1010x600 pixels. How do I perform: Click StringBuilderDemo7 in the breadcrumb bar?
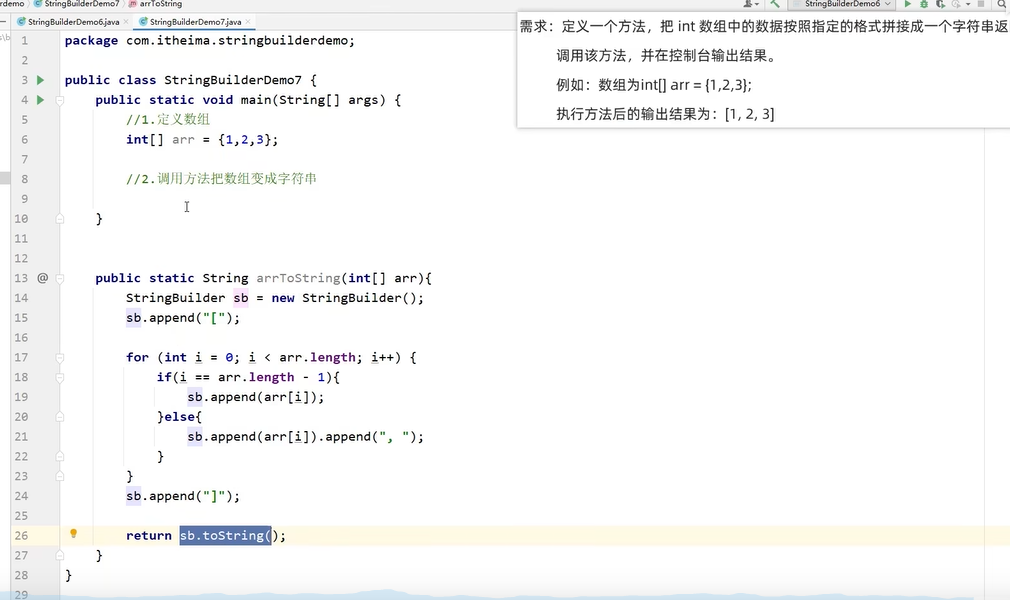(80, 4)
